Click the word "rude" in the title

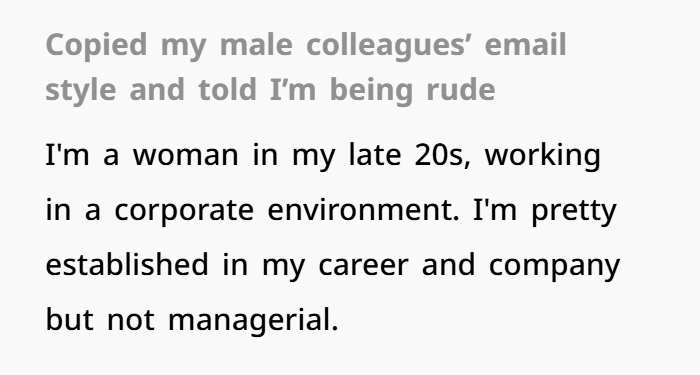pos(461,89)
